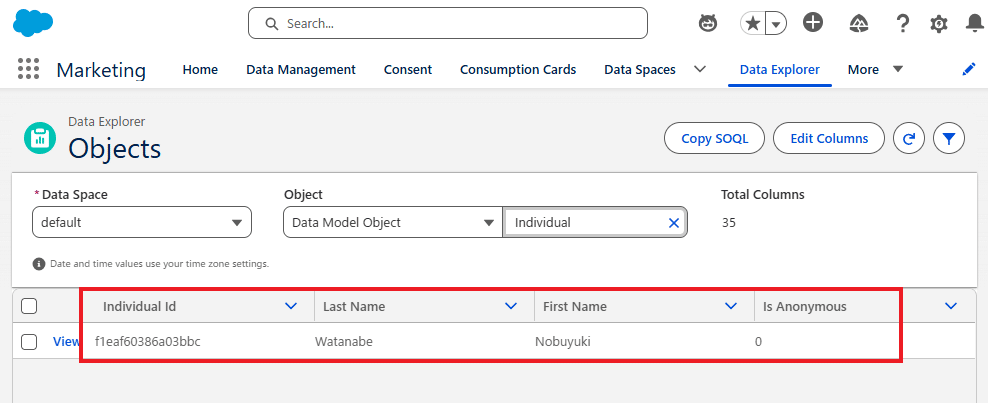988x403 pixels.
Task: Open the Notifications bell
Action: click(974, 24)
